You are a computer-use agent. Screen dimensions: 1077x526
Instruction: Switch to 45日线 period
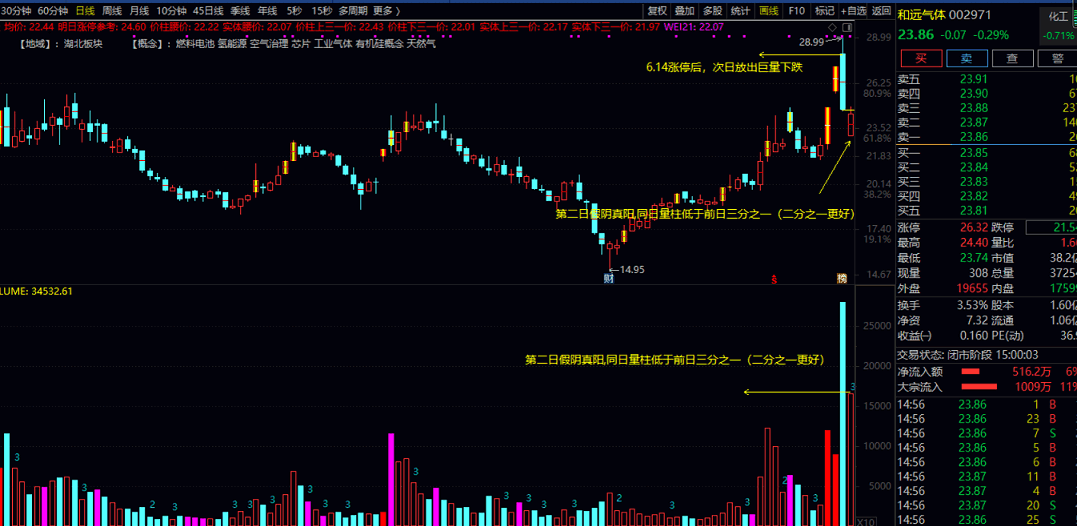[208, 10]
